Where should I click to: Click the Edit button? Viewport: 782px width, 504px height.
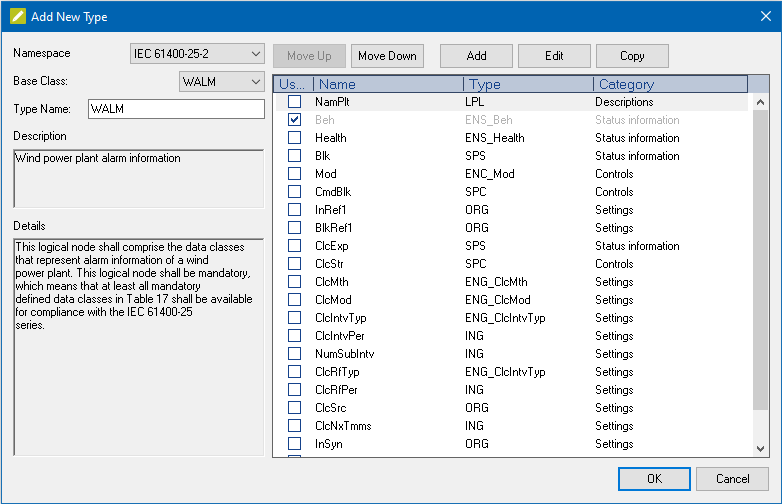click(554, 56)
